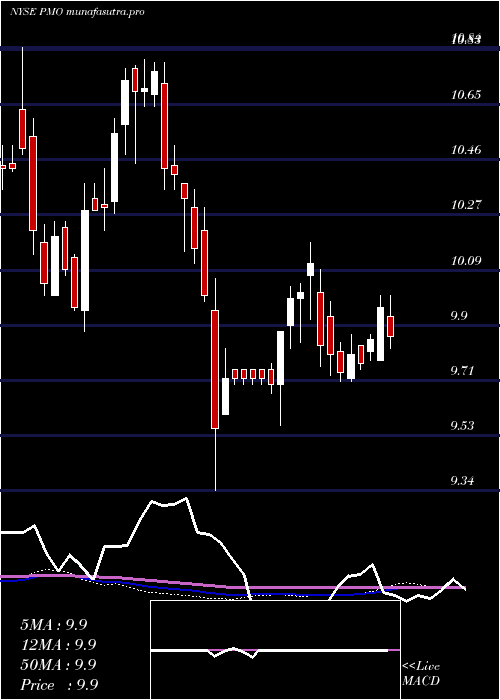This screenshot has height=700, width=500.
Task: Click the 10.09 price axis label
Action: (x=466, y=260)
